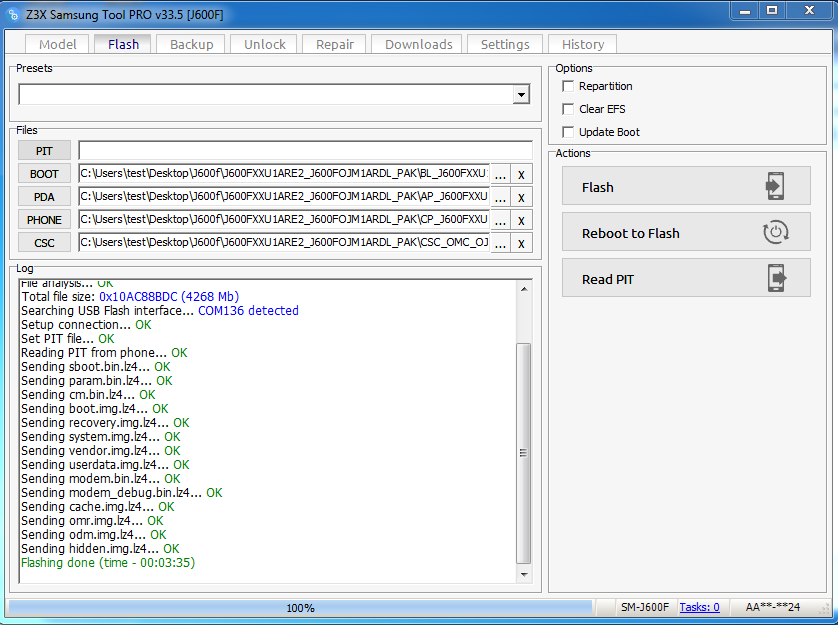Image resolution: width=838 pixels, height=625 pixels.
Task: Open the Settings tab
Action: [x=505, y=44]
